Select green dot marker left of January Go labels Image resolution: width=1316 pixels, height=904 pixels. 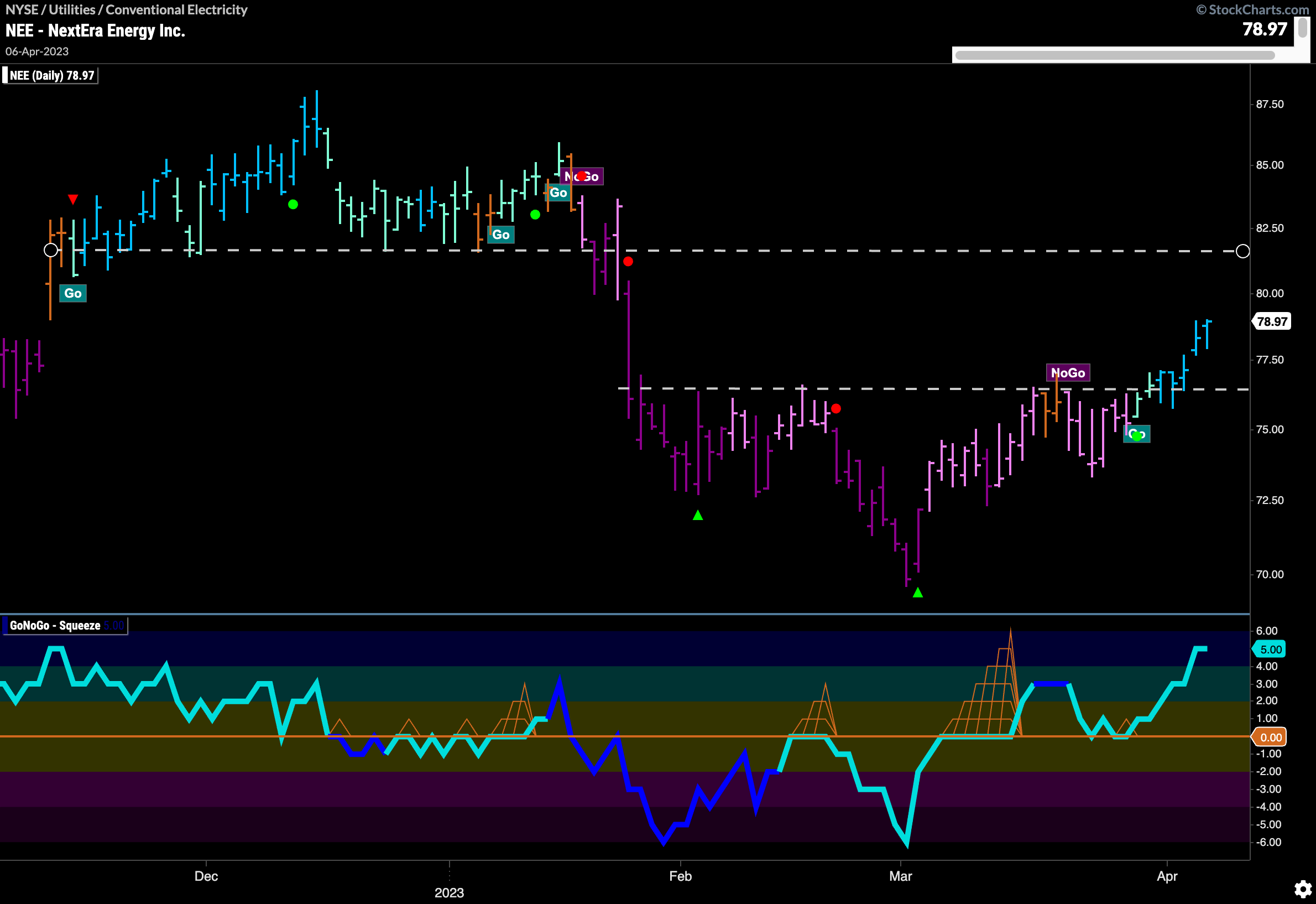535,215
